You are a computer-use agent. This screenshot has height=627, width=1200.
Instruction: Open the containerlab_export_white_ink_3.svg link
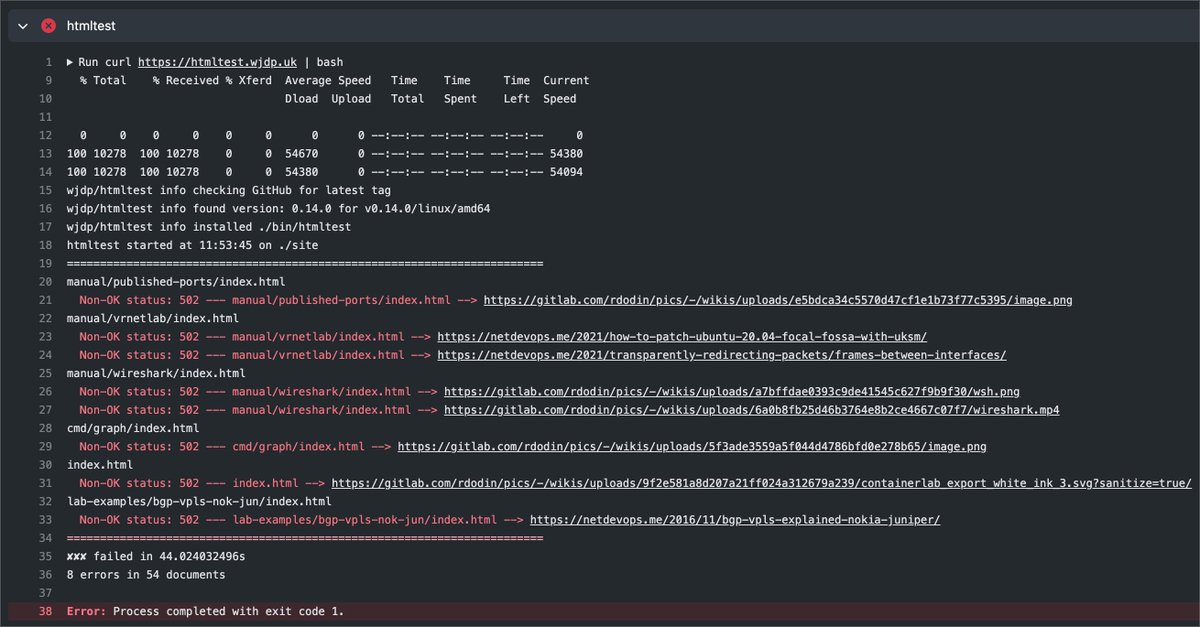(x=761, y=484)
